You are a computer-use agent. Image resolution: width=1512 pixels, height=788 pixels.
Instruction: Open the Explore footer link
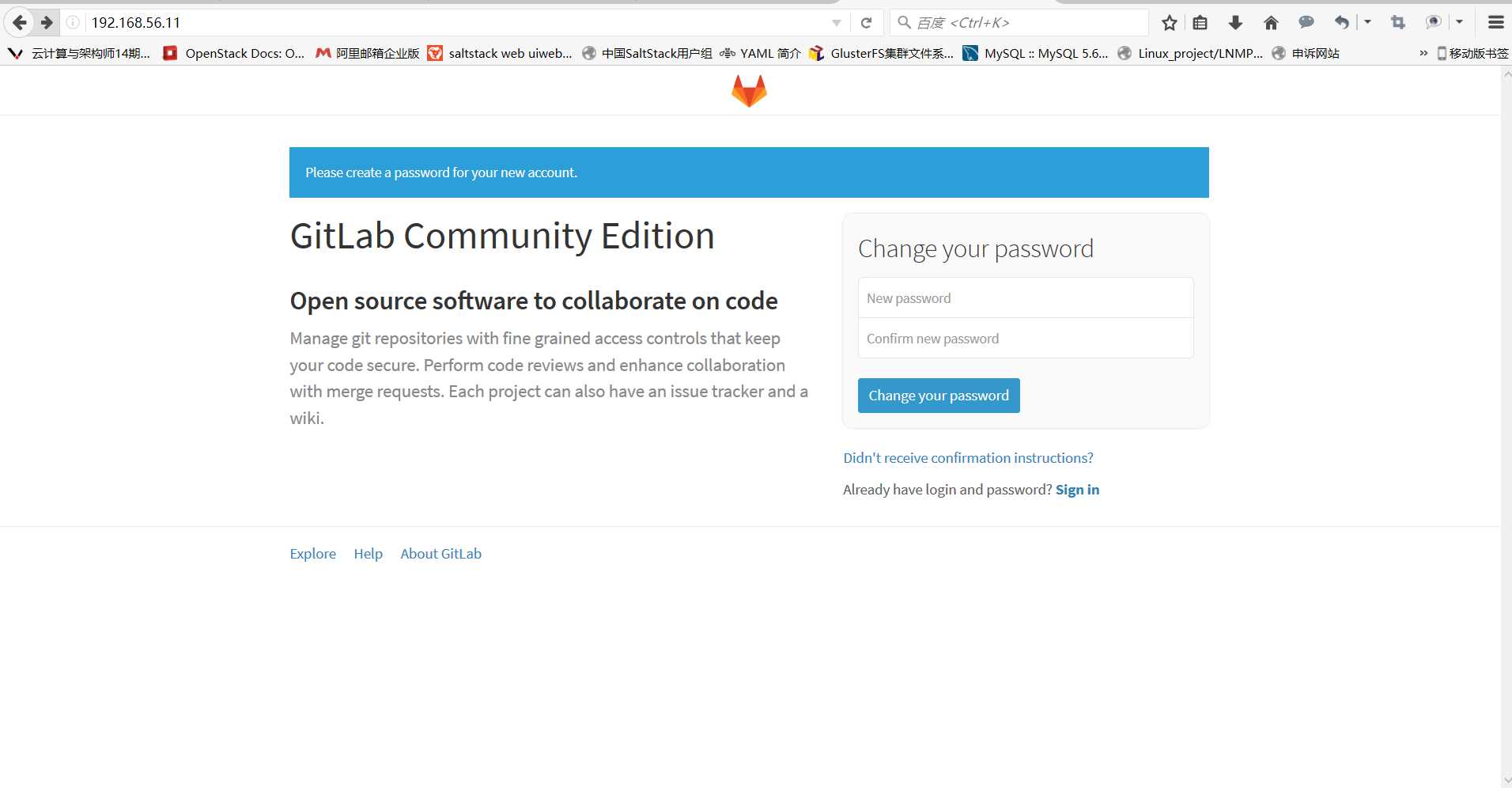click(x=312, y=554)
